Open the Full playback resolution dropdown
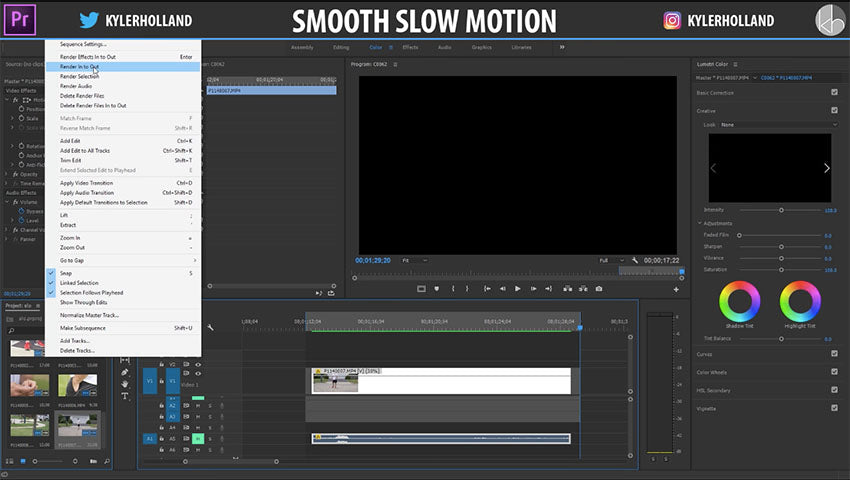Viewport: 850px width, 480px height. tap(611, 260)
